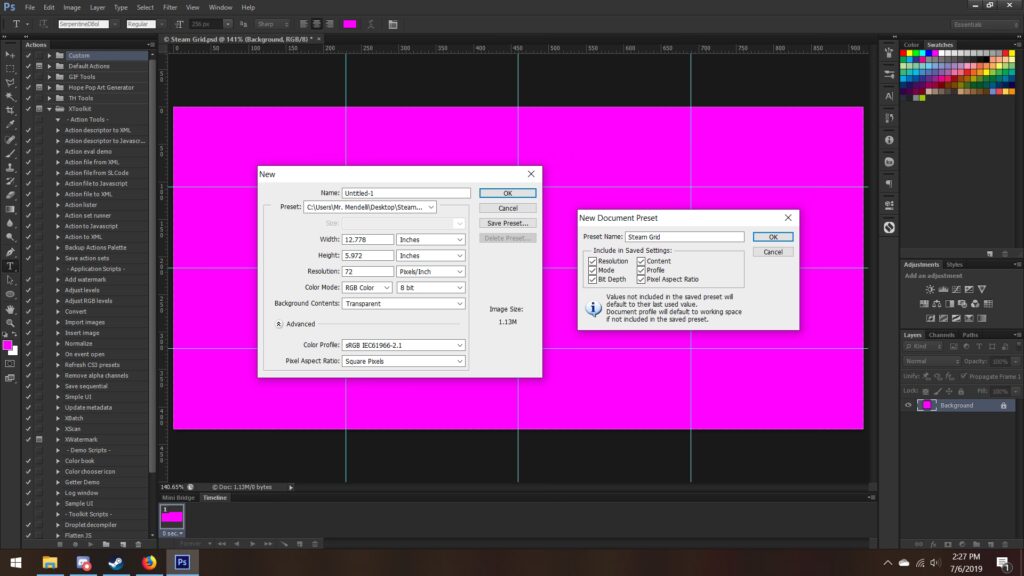Click the lock icon on Background layer
The height and width of the screenshot is (576, 1024).
(x=1003, y=406)
